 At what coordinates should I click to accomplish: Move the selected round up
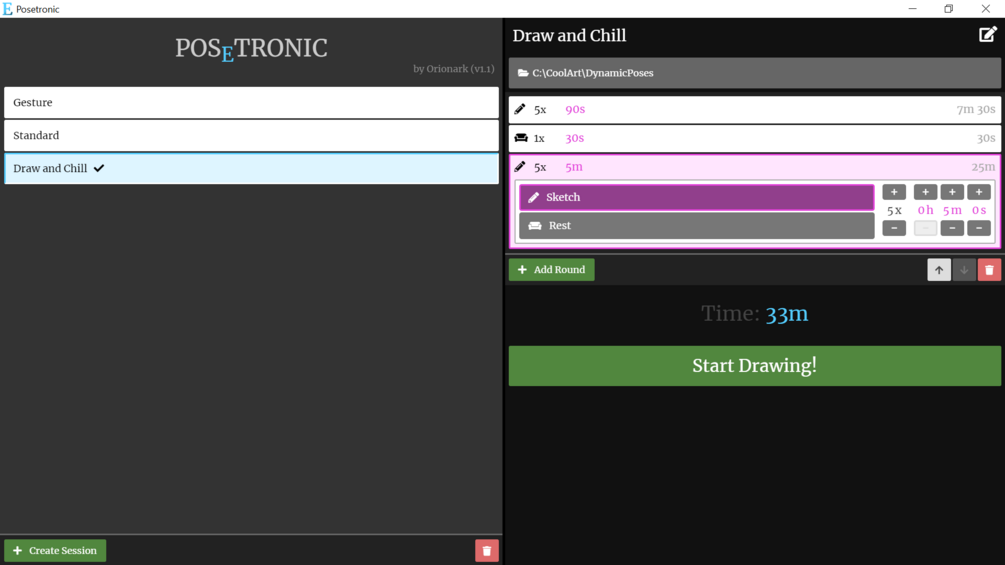939,270
